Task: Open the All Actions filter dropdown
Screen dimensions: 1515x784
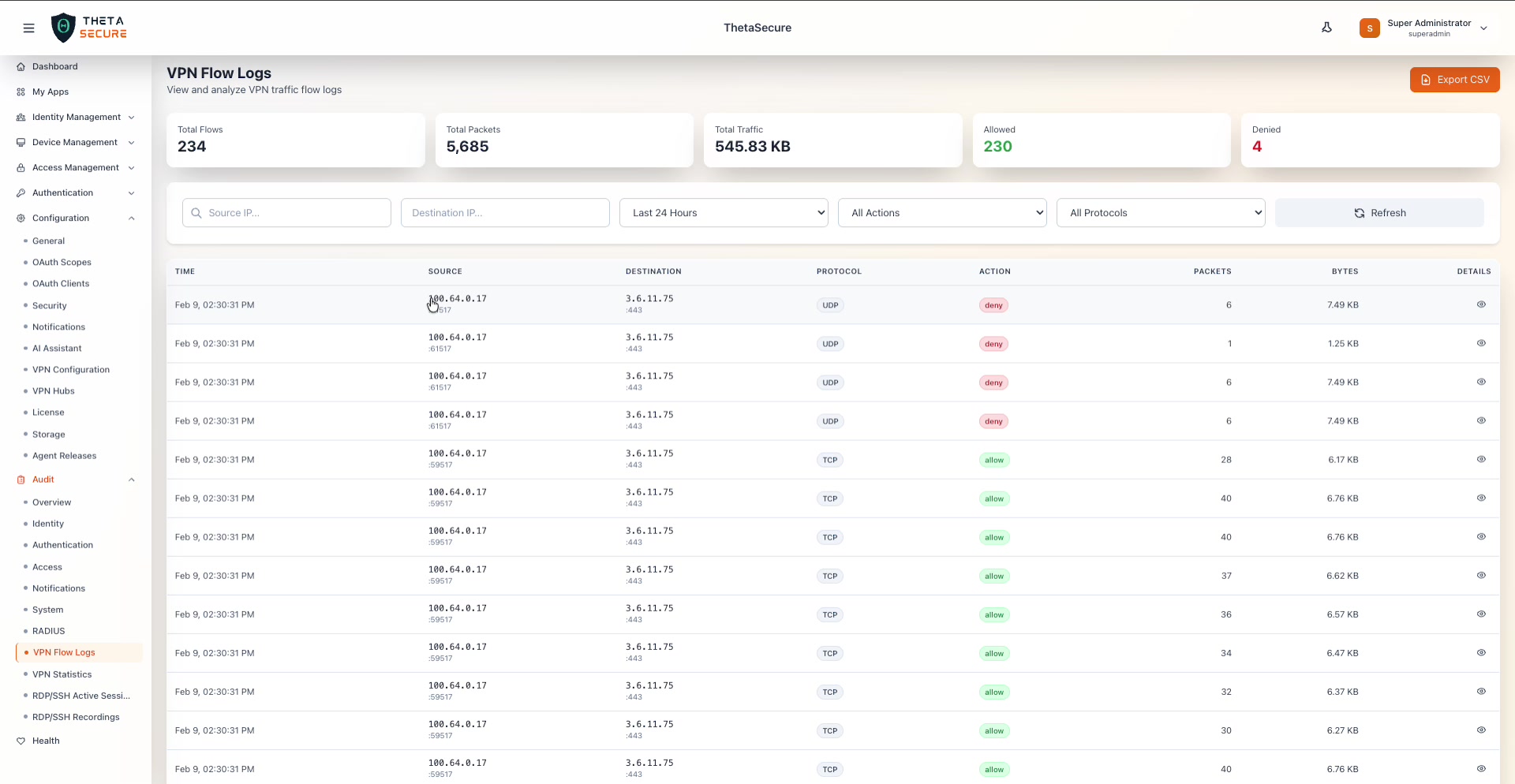Action: click(942, 212)
